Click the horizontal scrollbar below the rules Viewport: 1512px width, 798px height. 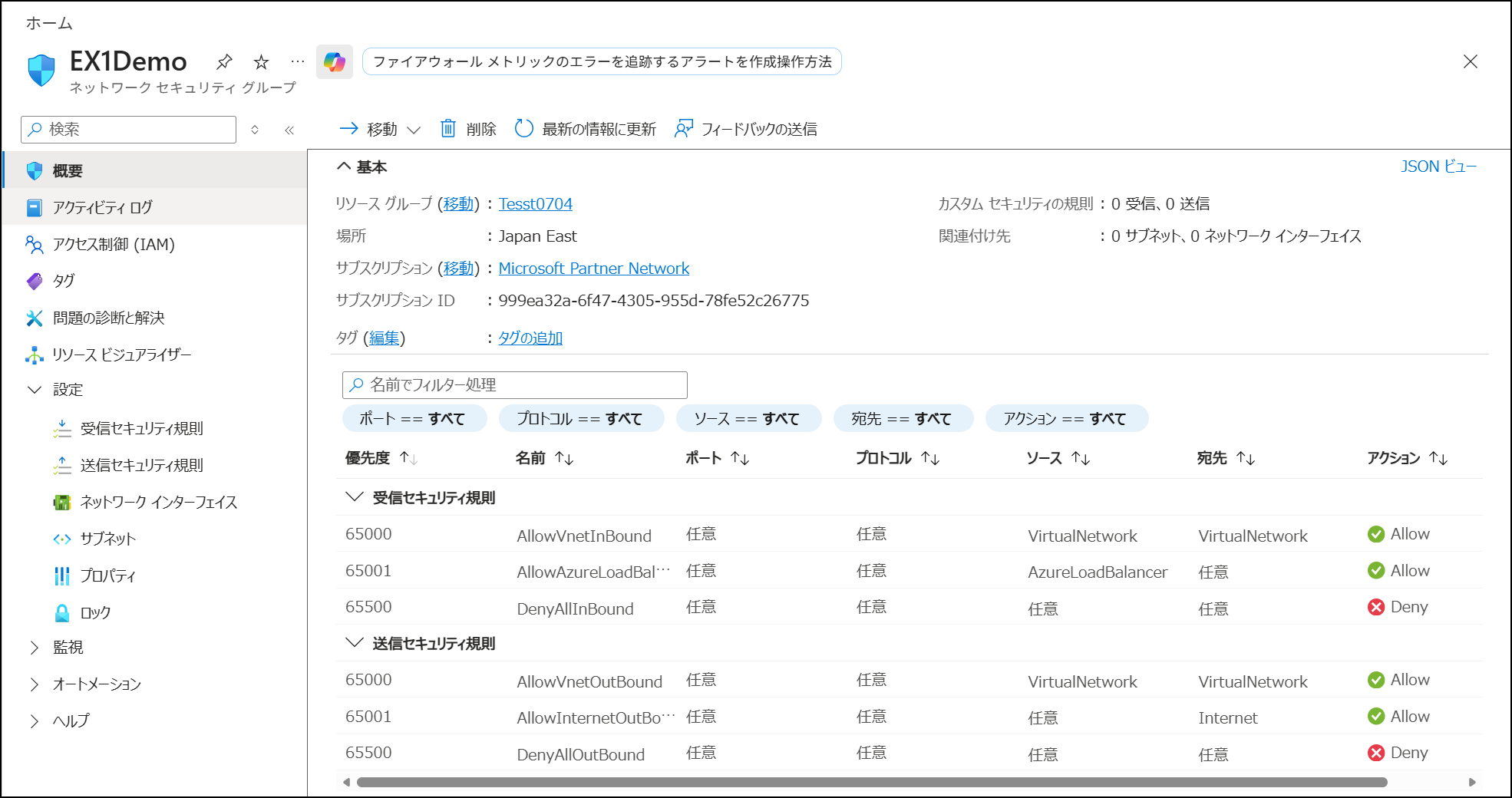(x=872, y=782)
